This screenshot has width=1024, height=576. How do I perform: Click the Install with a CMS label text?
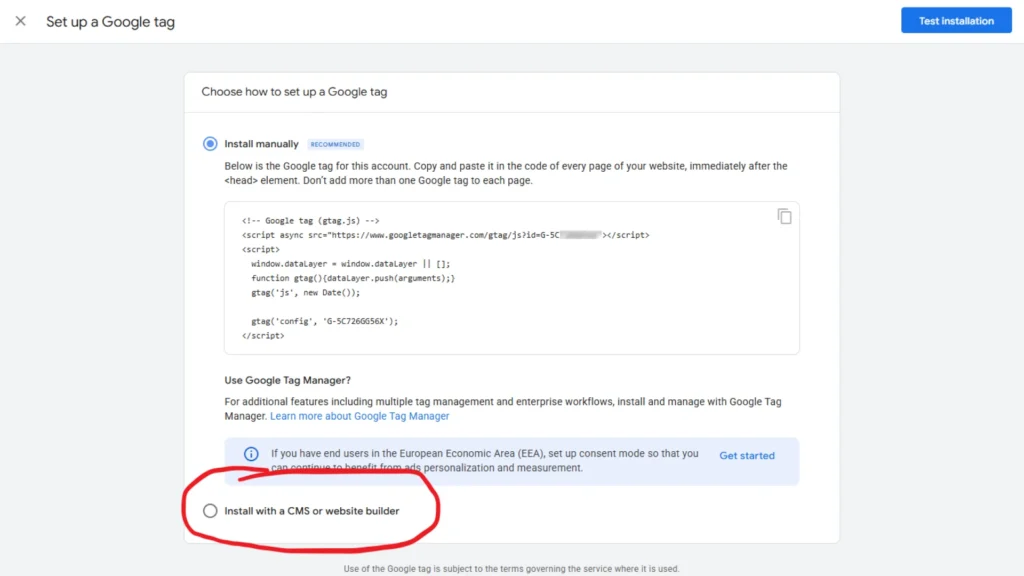pyautogui.click(x=310, y=510)
